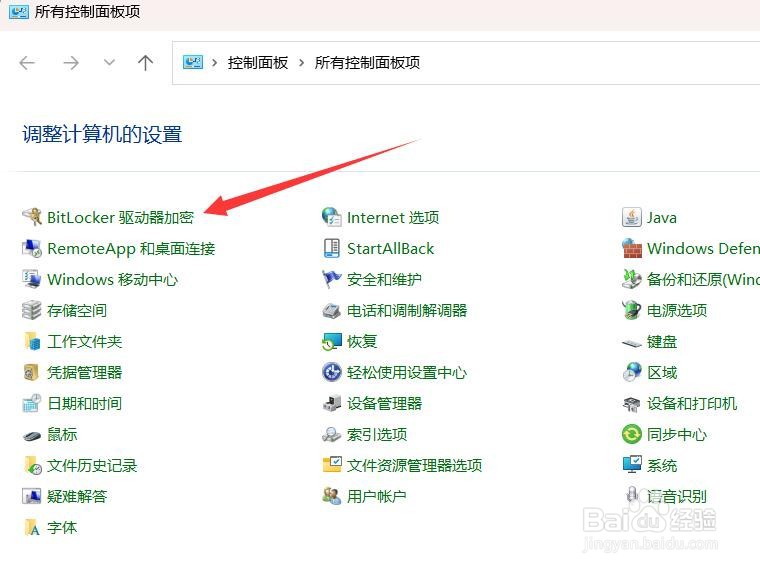Open Internet 选项 link

pyautogui.click(x=393, y=218)
